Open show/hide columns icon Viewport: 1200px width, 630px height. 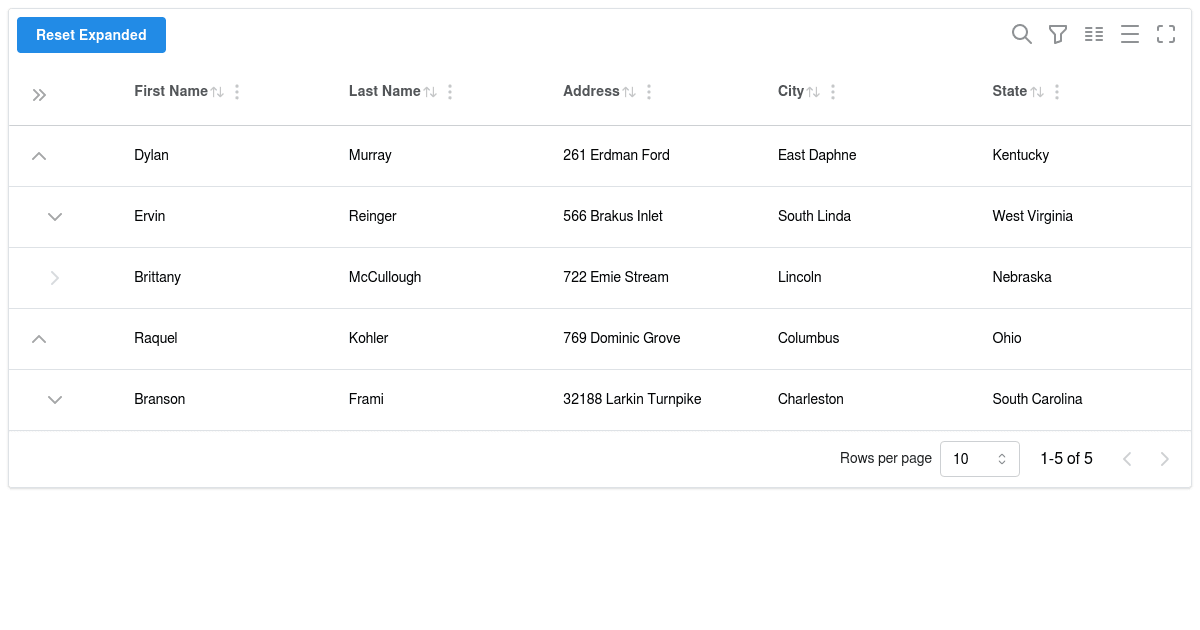pos(1094,35)
